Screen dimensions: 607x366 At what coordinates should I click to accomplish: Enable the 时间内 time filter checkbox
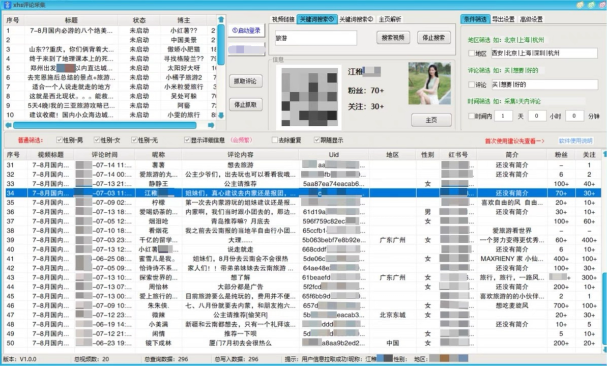pos(471,116)
